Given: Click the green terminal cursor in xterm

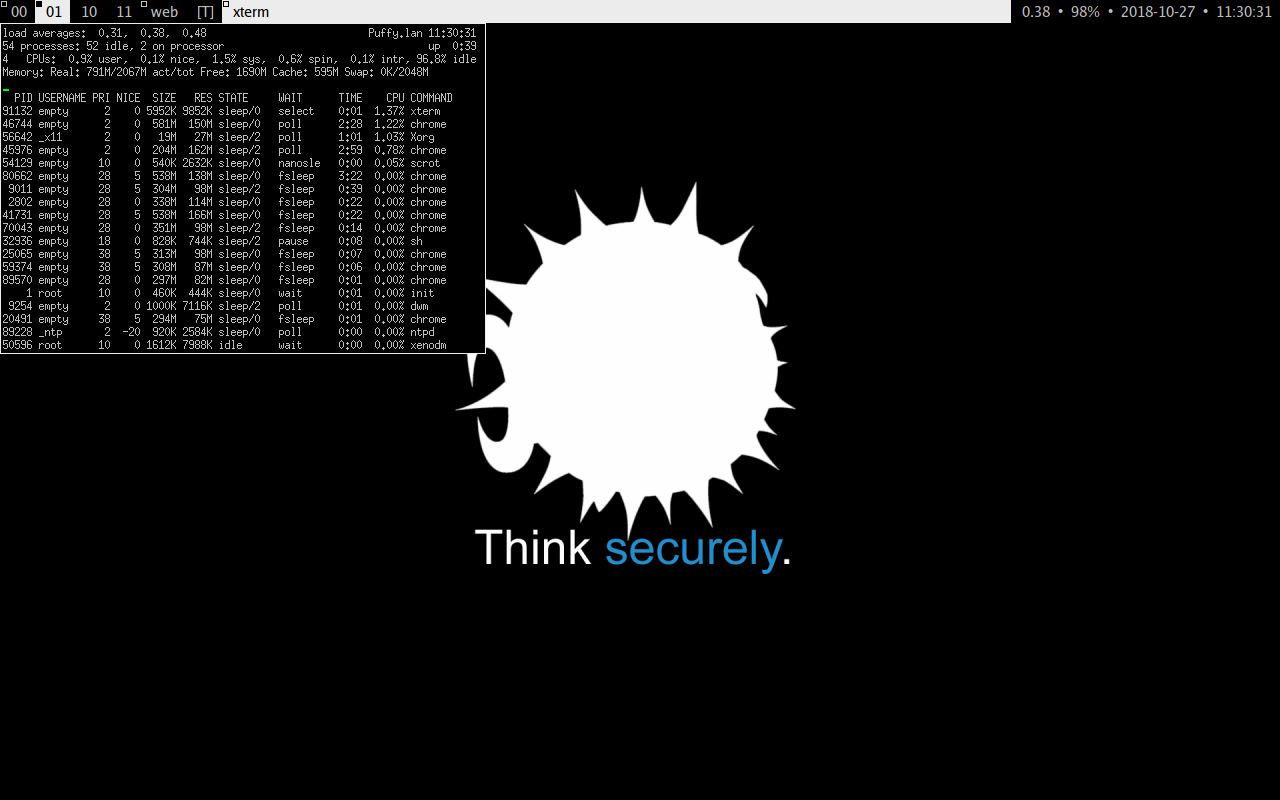Looking at the screenshot, I should [x=6, y=89].
